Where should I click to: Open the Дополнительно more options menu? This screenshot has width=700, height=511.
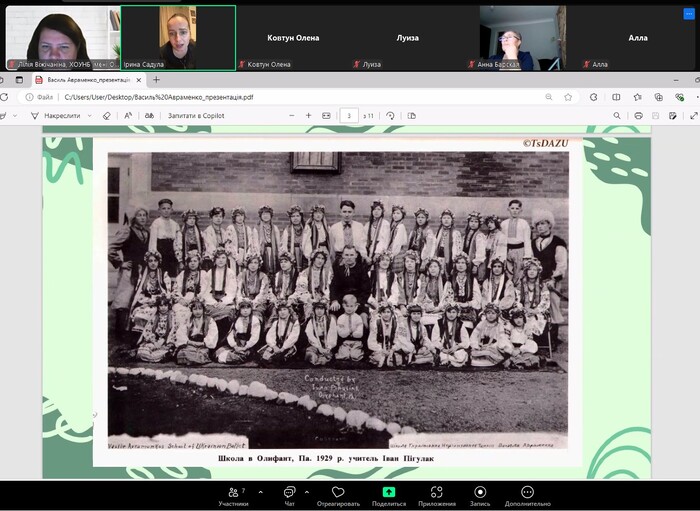click(x=527, y=496)
